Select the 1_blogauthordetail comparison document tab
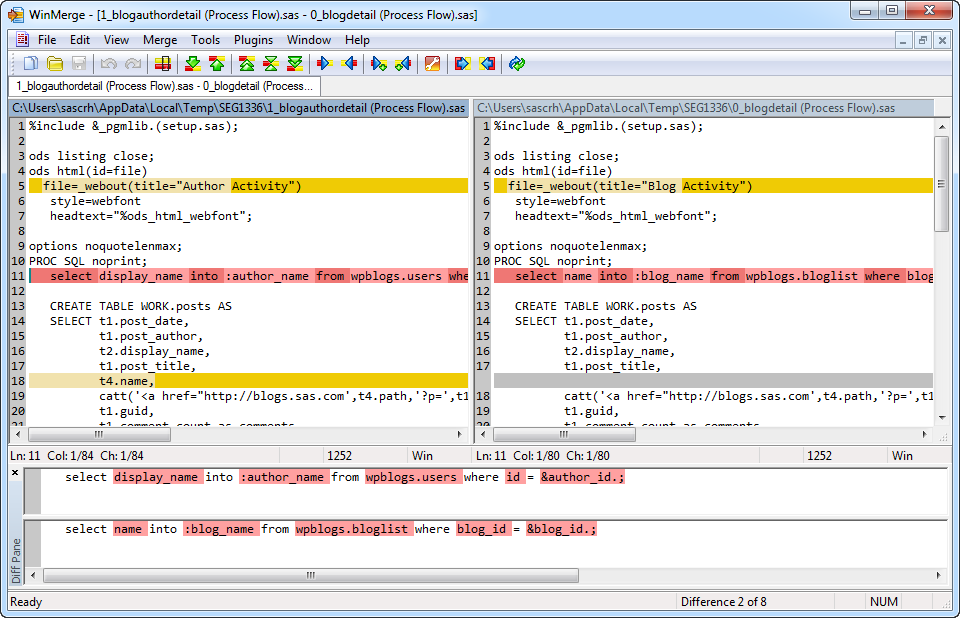The width and height of the screenshot is (960, 618). (x=164, y=87)
